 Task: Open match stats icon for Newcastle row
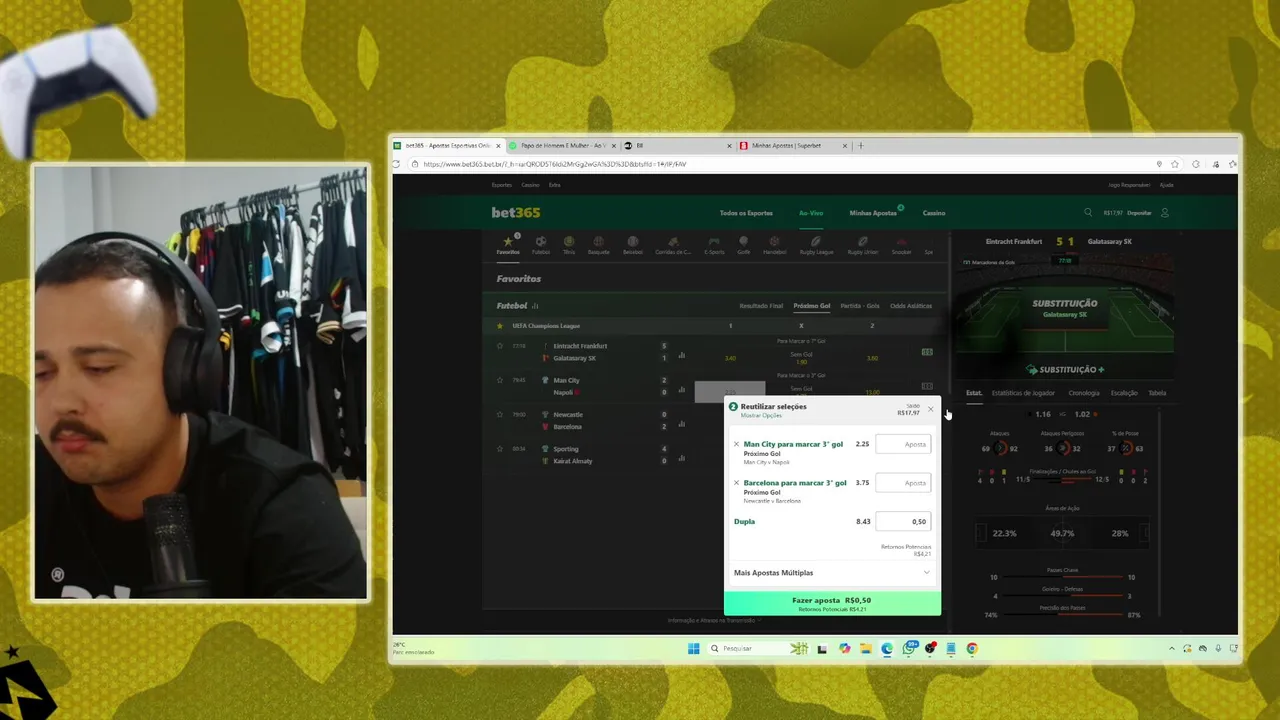tap(682, 424)
